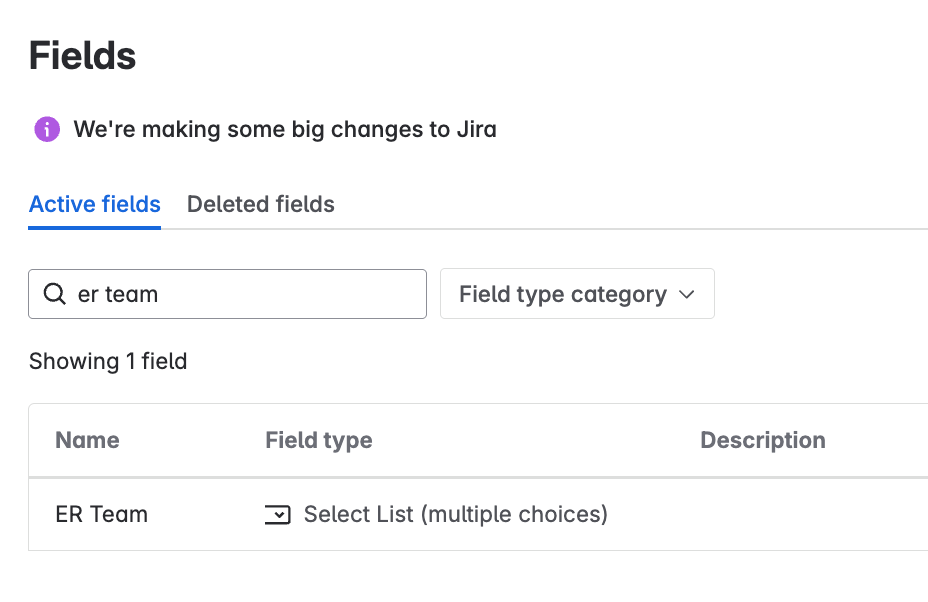
Task: Click the Fields page heading
Action: [82, 56]
